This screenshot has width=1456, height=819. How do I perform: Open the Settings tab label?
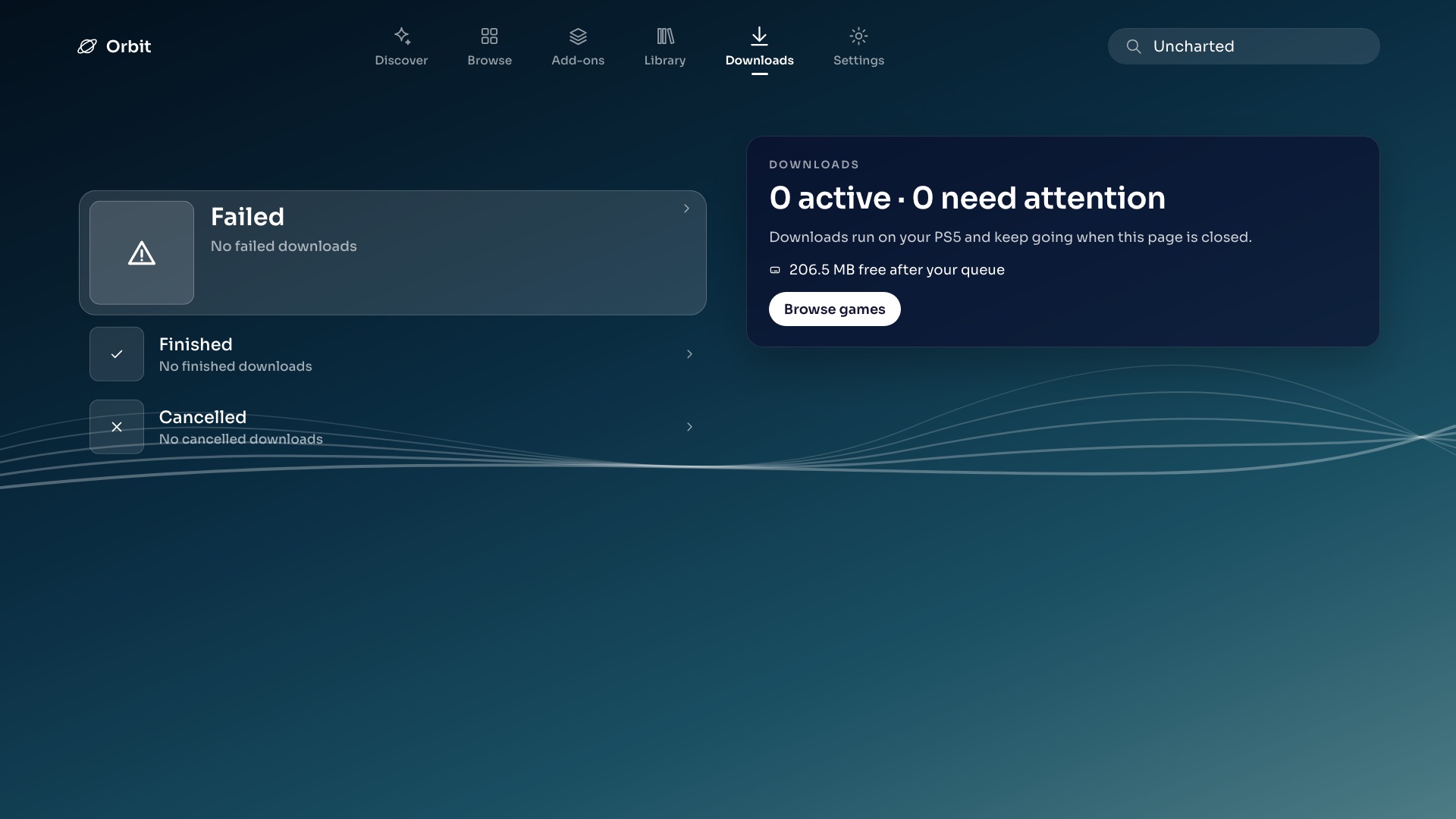click(x=858, y=60)
